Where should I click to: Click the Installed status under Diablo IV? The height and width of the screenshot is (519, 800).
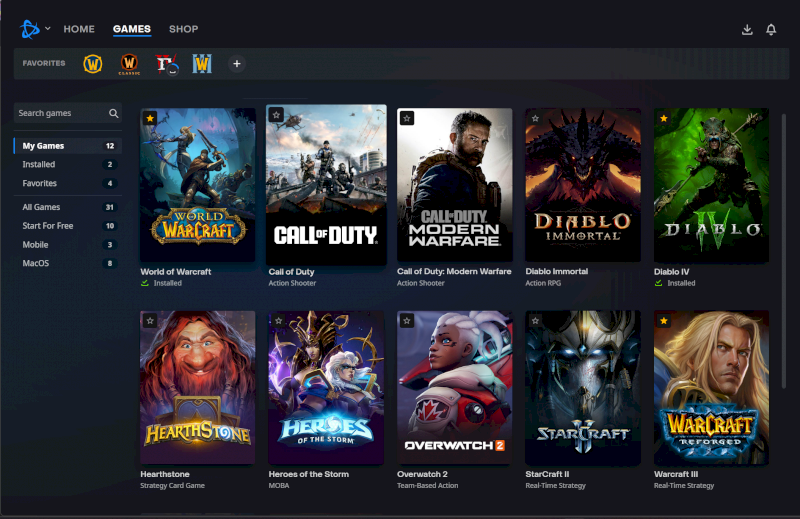(x=674, y=283)
